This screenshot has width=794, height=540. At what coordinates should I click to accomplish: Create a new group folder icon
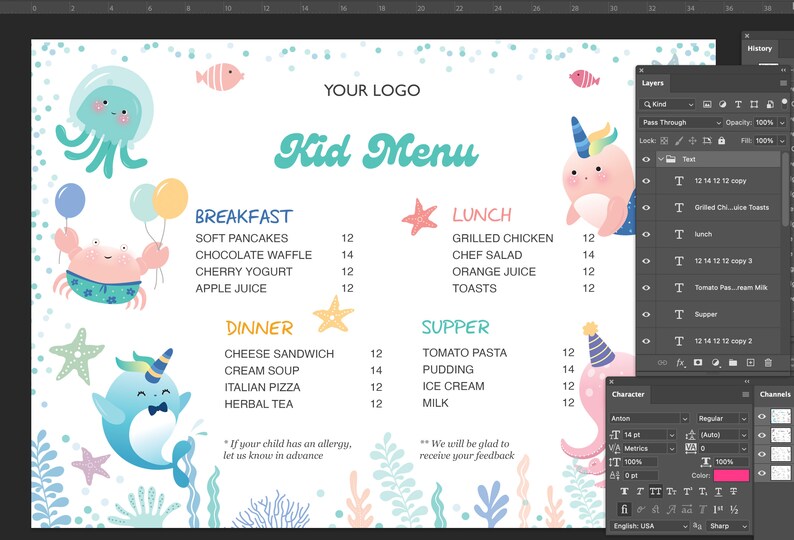[733, 363]
